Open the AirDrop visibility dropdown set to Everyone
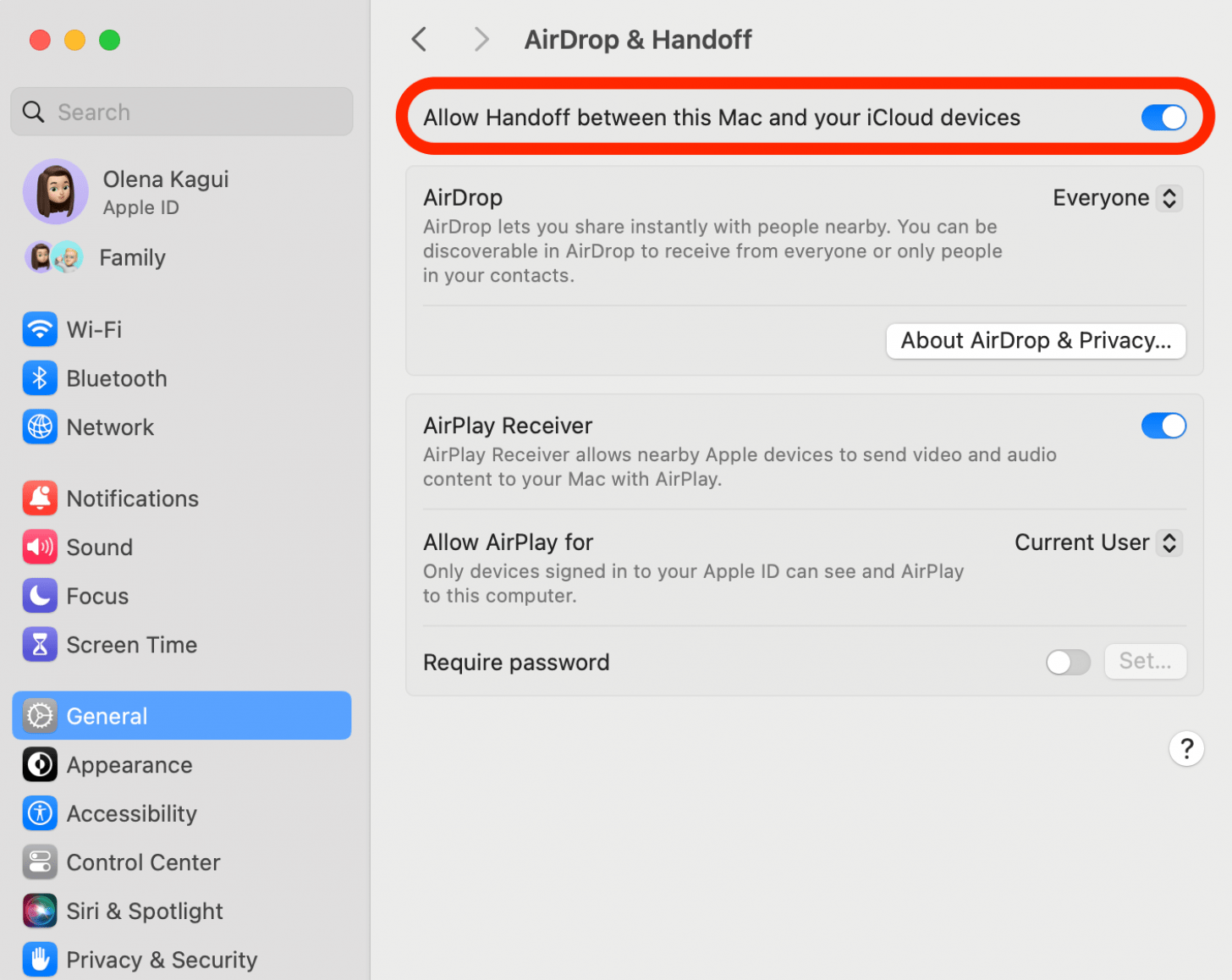 (x=1117, y=197)
